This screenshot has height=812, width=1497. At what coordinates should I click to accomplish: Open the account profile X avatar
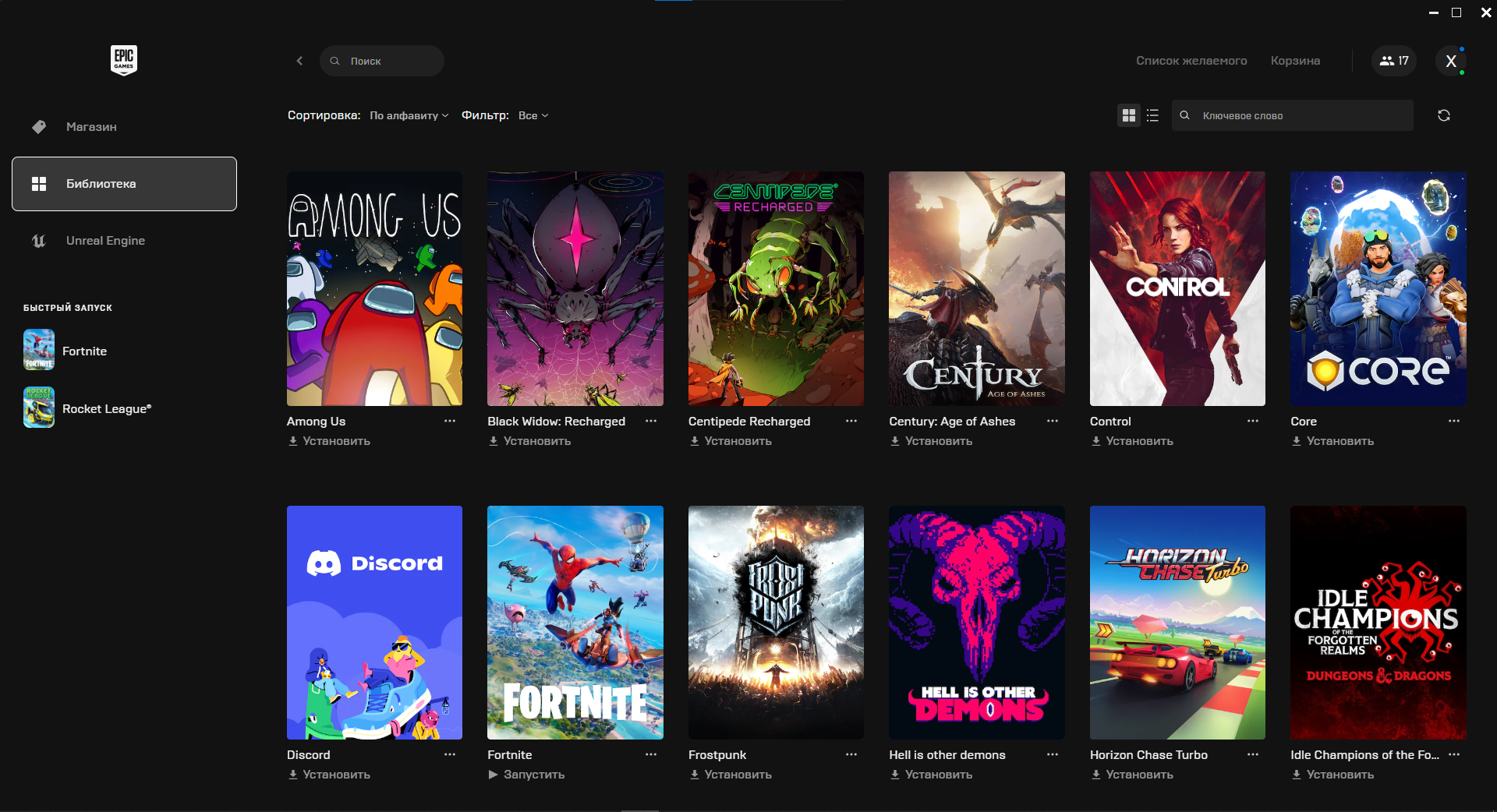coord(1451,61)
